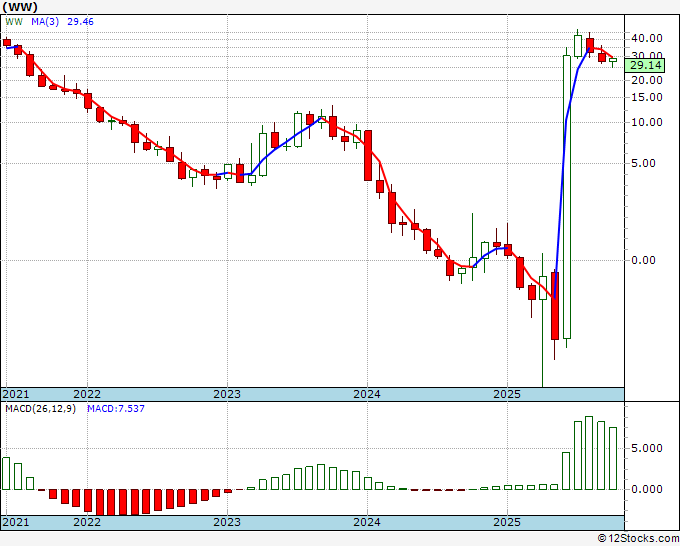Click the tallest green MACD histogram bar
This screenshot has height=546, width=680.
click(x=589, y=453)
